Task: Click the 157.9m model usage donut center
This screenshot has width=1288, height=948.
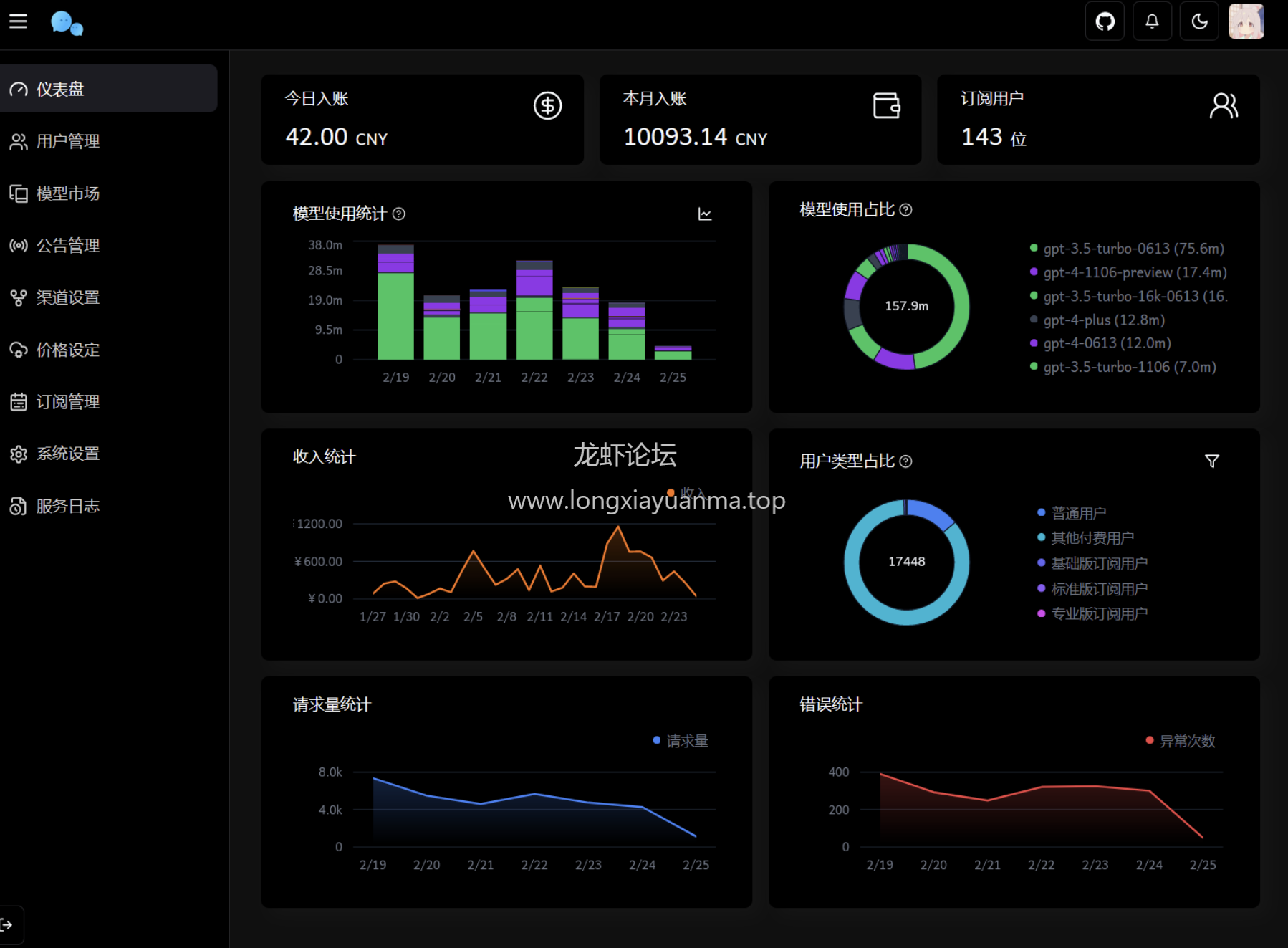Action: tap(906, 306)
